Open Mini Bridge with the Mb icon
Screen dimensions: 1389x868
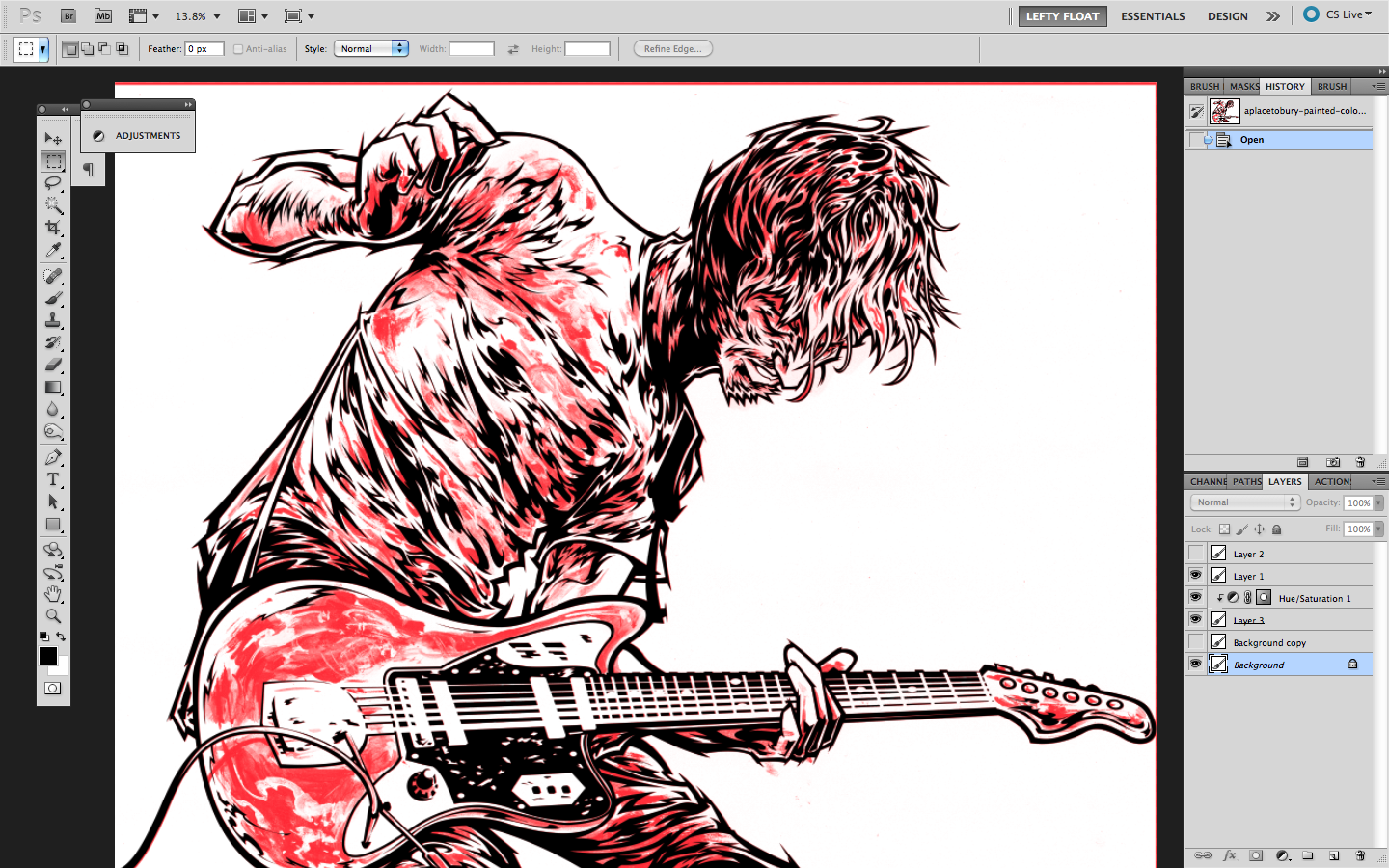[103, 15]
